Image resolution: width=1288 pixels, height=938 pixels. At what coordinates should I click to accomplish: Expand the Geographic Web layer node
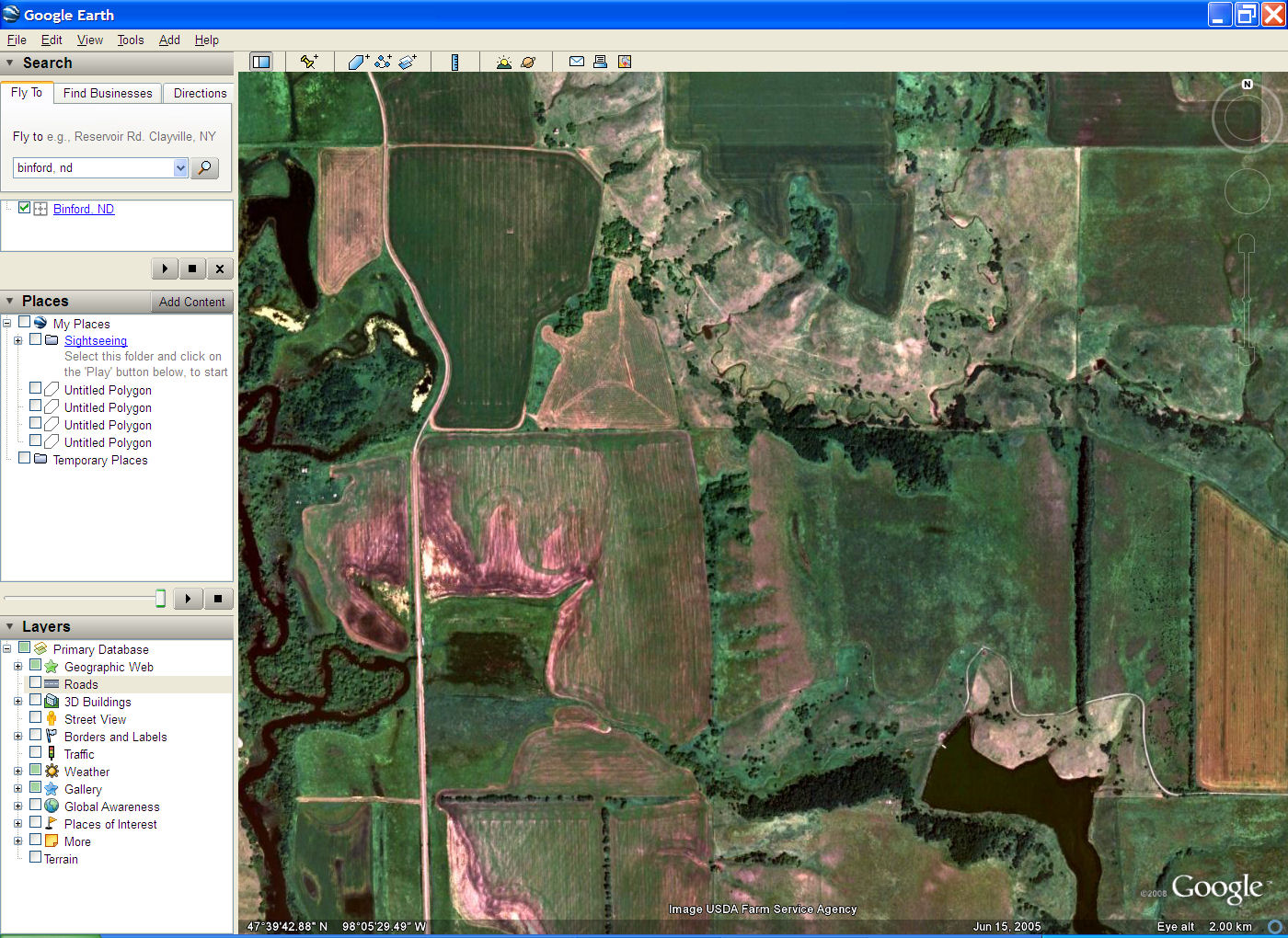(x=17, y=666)
